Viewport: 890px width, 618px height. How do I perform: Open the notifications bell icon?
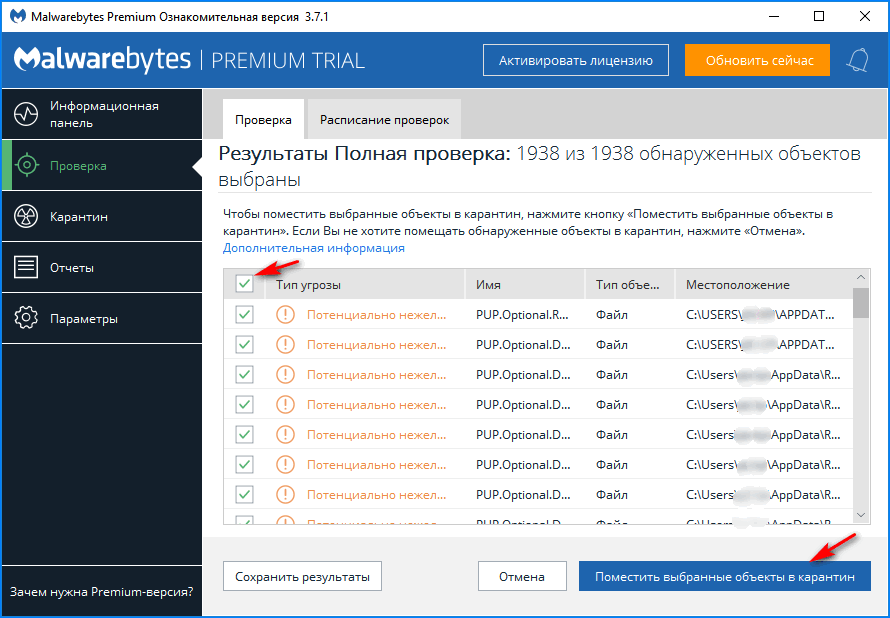click(857, 60)
